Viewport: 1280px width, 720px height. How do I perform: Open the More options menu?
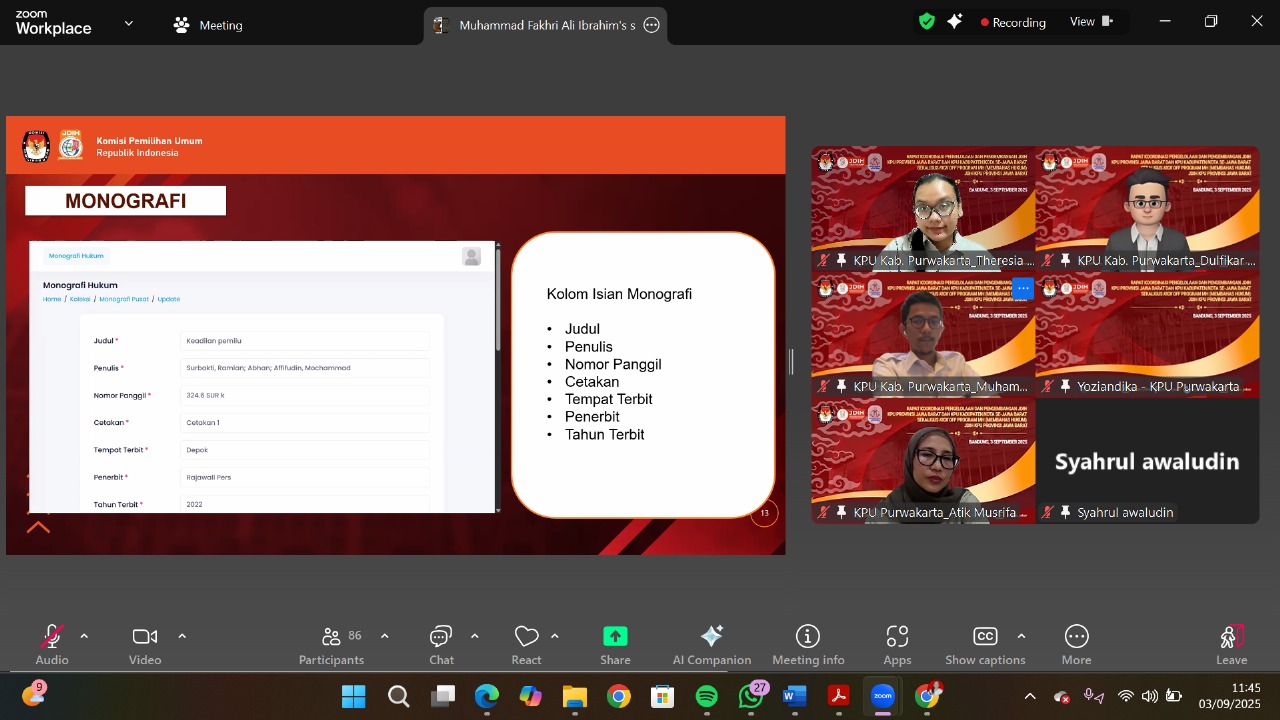[x=1076, y=644]
